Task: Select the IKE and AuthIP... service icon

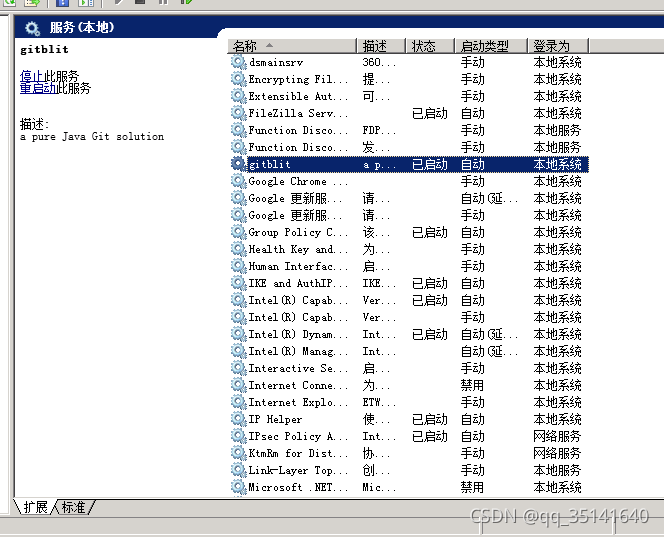Action: (238, 283)
